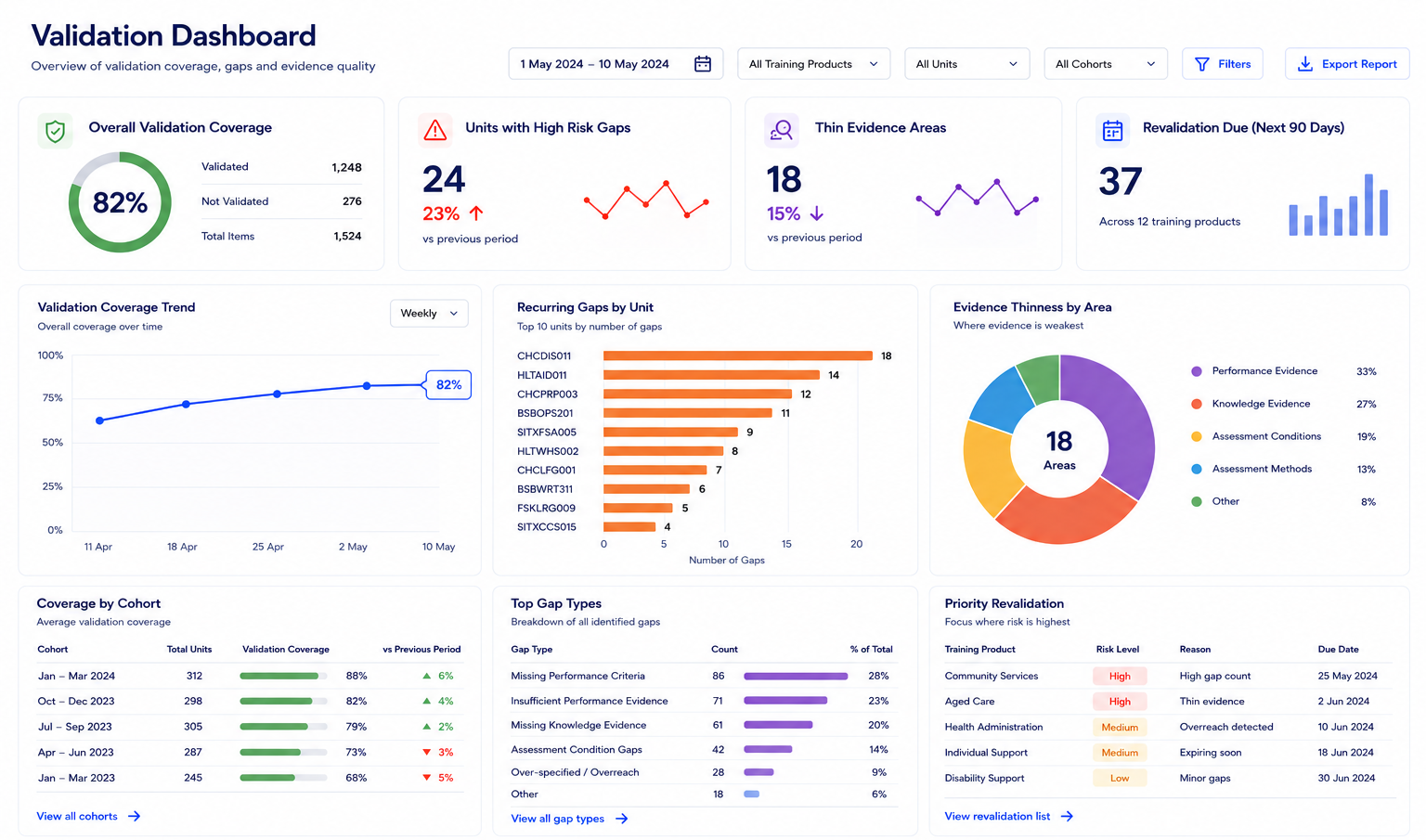This screenshot has height=840, width=1426.
Task: Click the red down triangle beside 5%
Action: (x=427, y=778)
